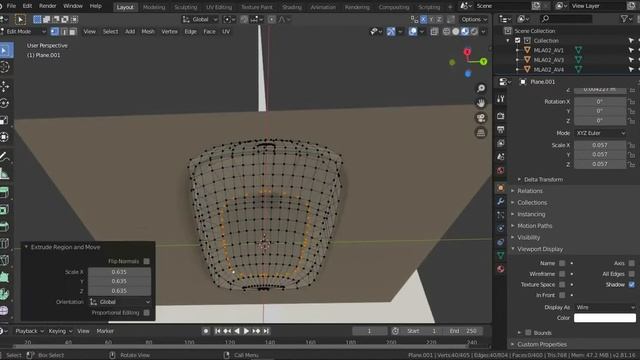The width and height of the screenshot is (640, 360).
Task: Enable solid viewport shading
Action: pyautogui.click(x=456, y=31)
